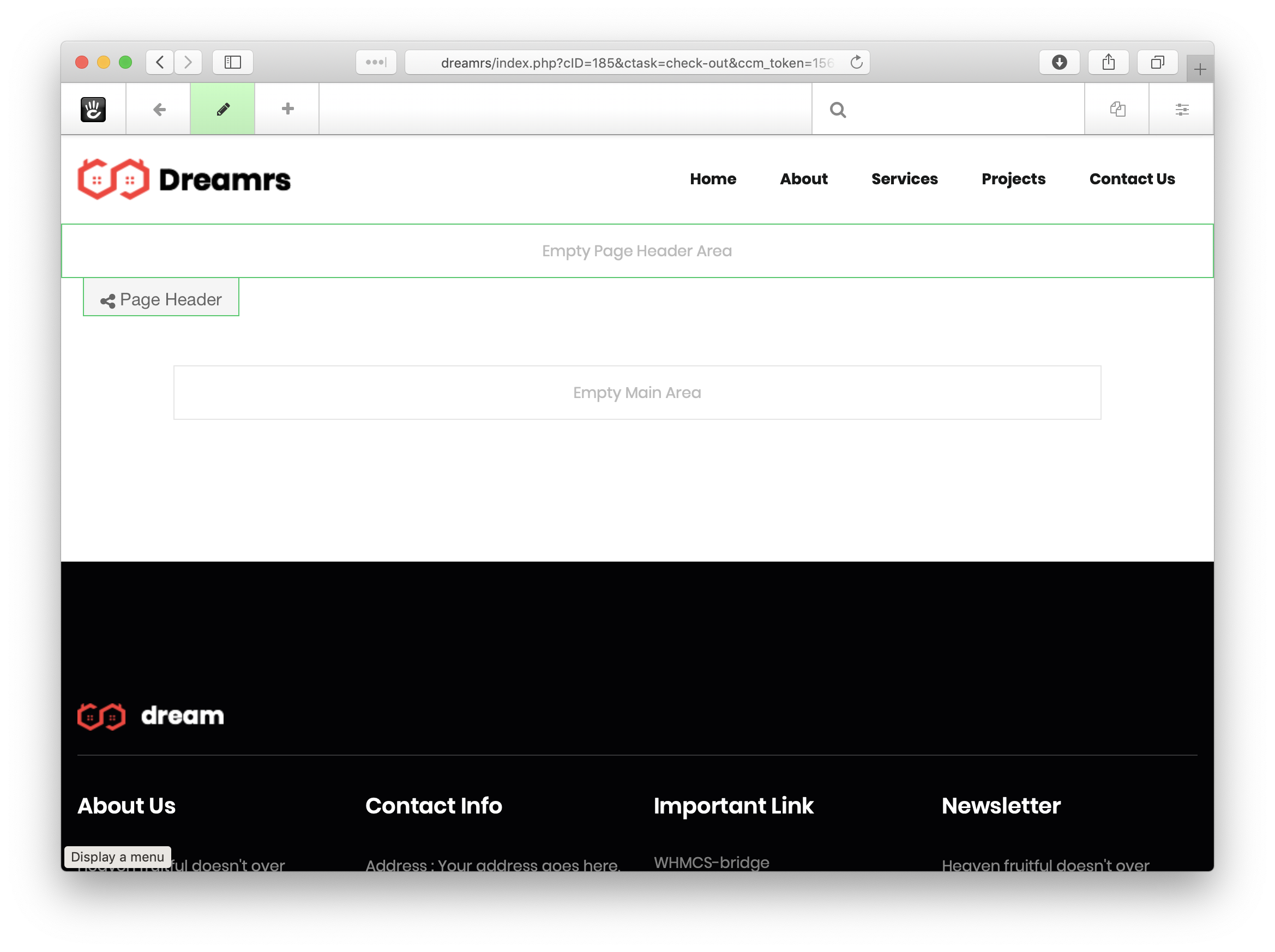The width and height of the screenshot is (1275, 952).
Task: Open the WHMCS-bridge footer link
Action: coord(711,862)
